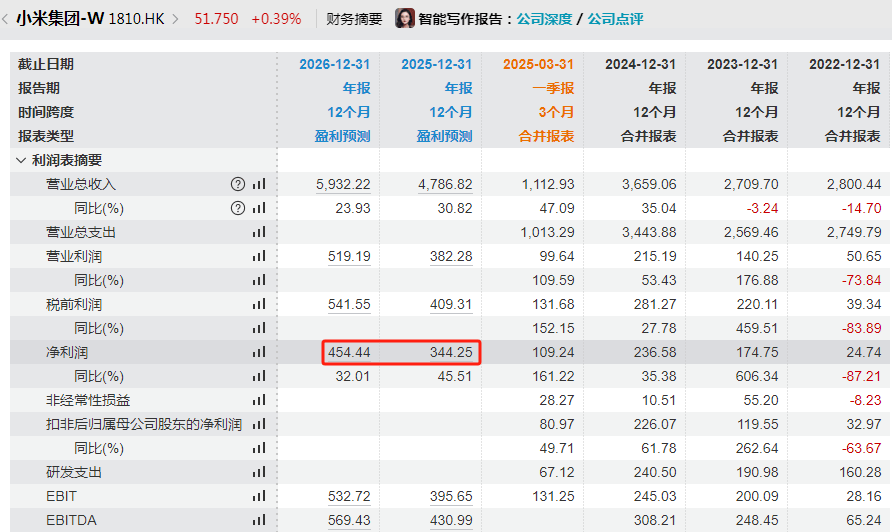This screenshot has width=892, height=532.
Task: Open chart icon for 营业总支出 row
Action: pyautogui.click(x=259, y=232)
